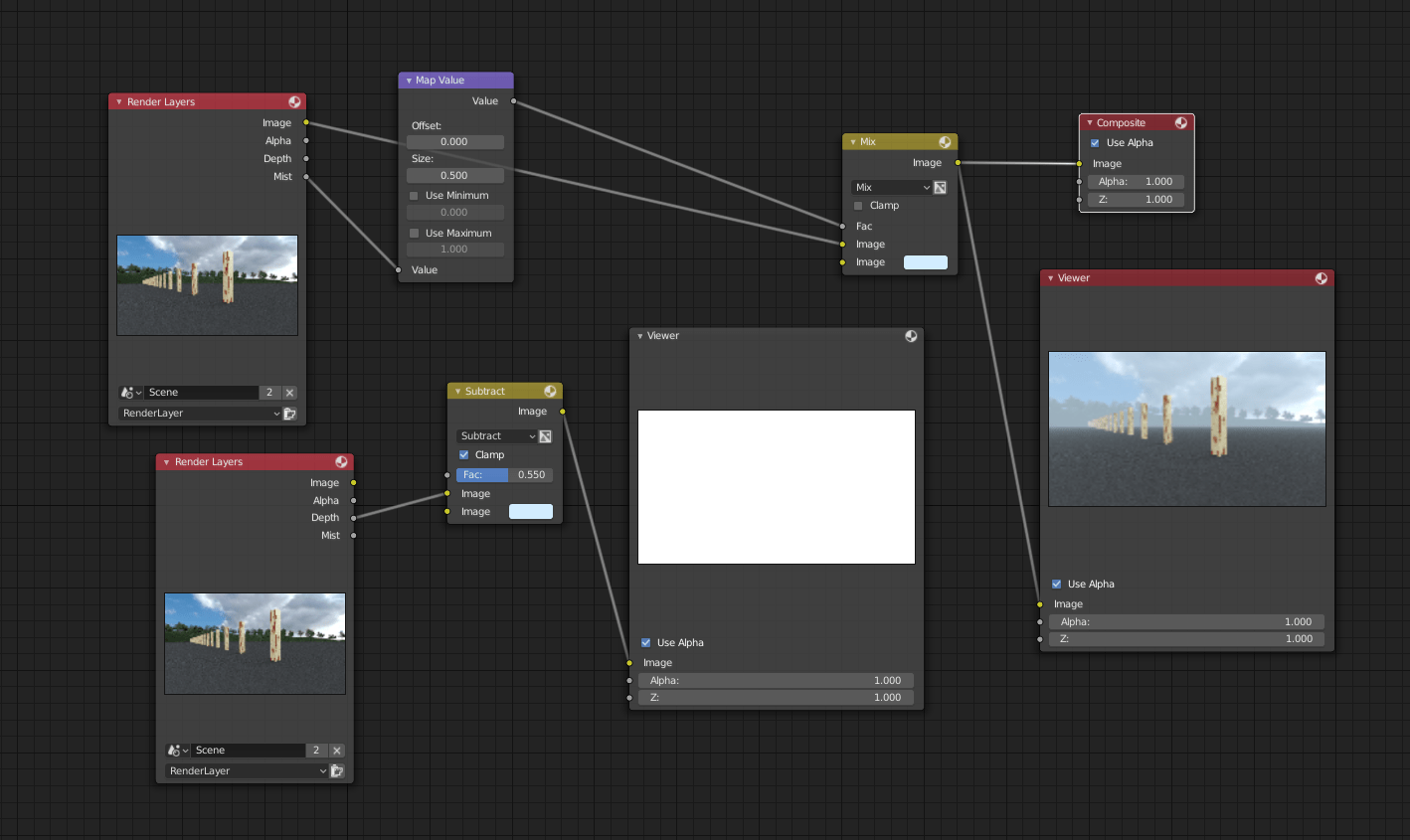The image size is (1410, 840).
Task: Click white preview image in middle Viewer node
Action: (777, 487)
